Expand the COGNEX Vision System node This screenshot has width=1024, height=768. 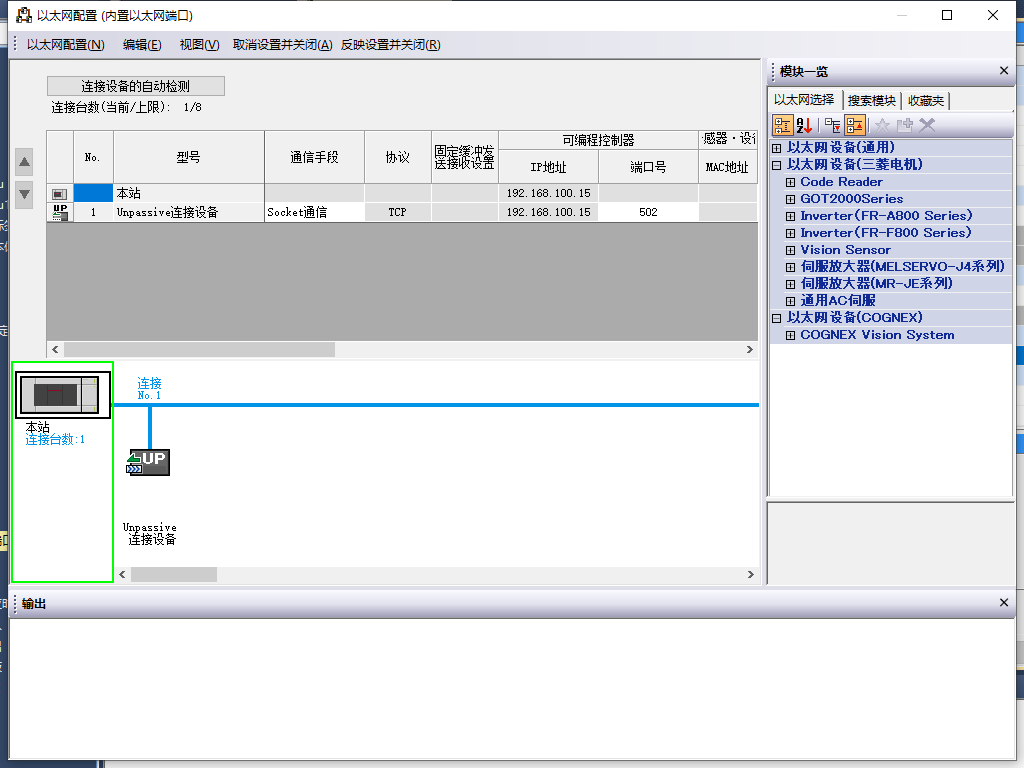point(790,335)
